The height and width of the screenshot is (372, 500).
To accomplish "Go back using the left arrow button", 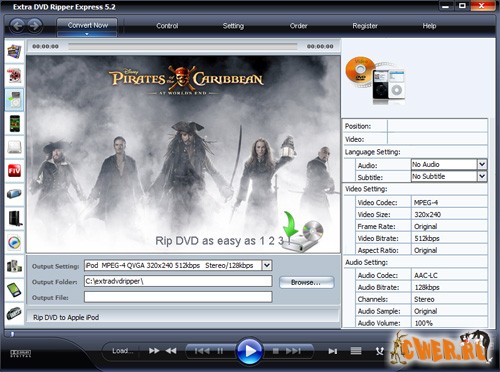I will click(17, 25).
